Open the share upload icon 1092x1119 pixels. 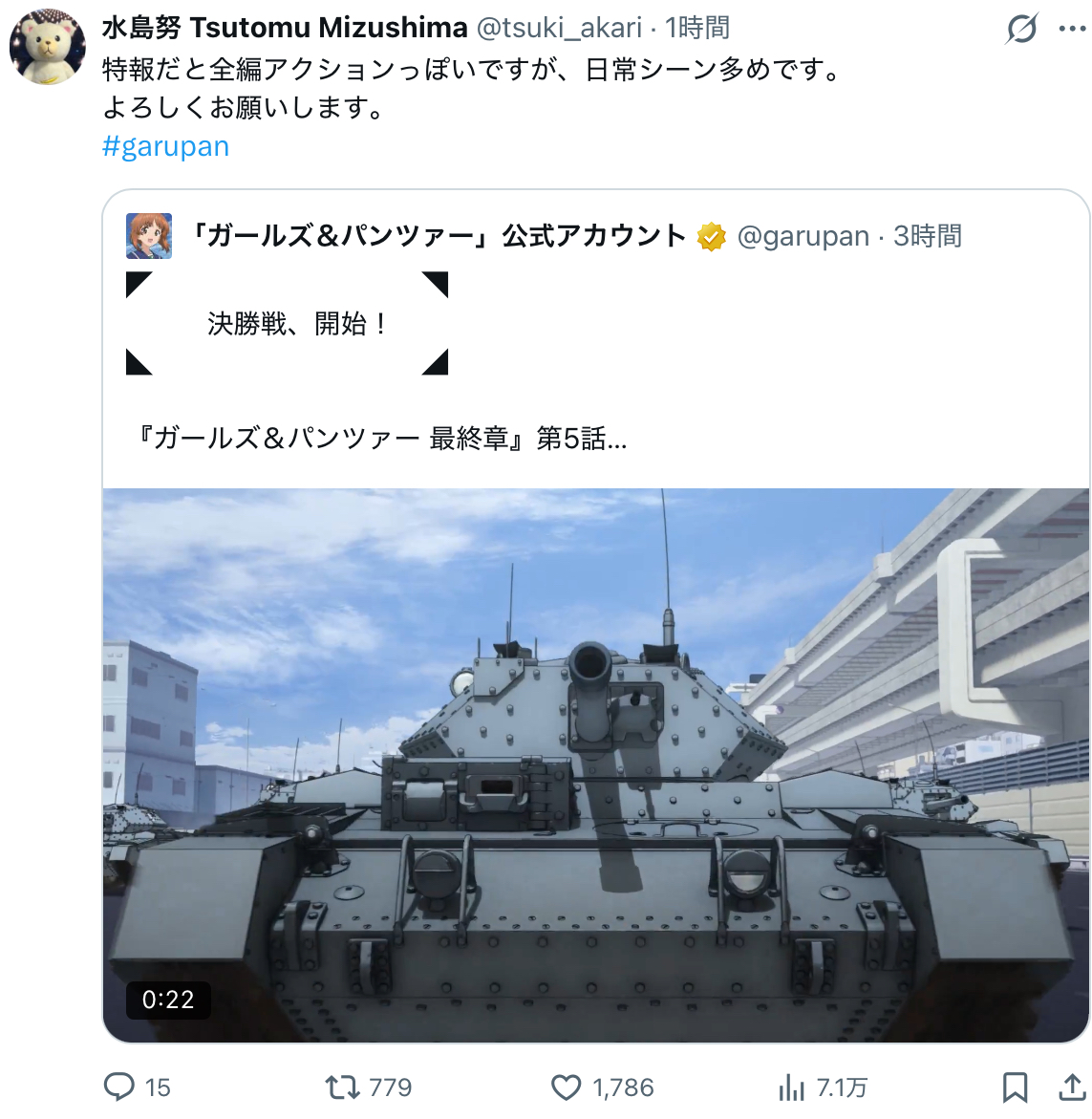click(1071, 1087)
